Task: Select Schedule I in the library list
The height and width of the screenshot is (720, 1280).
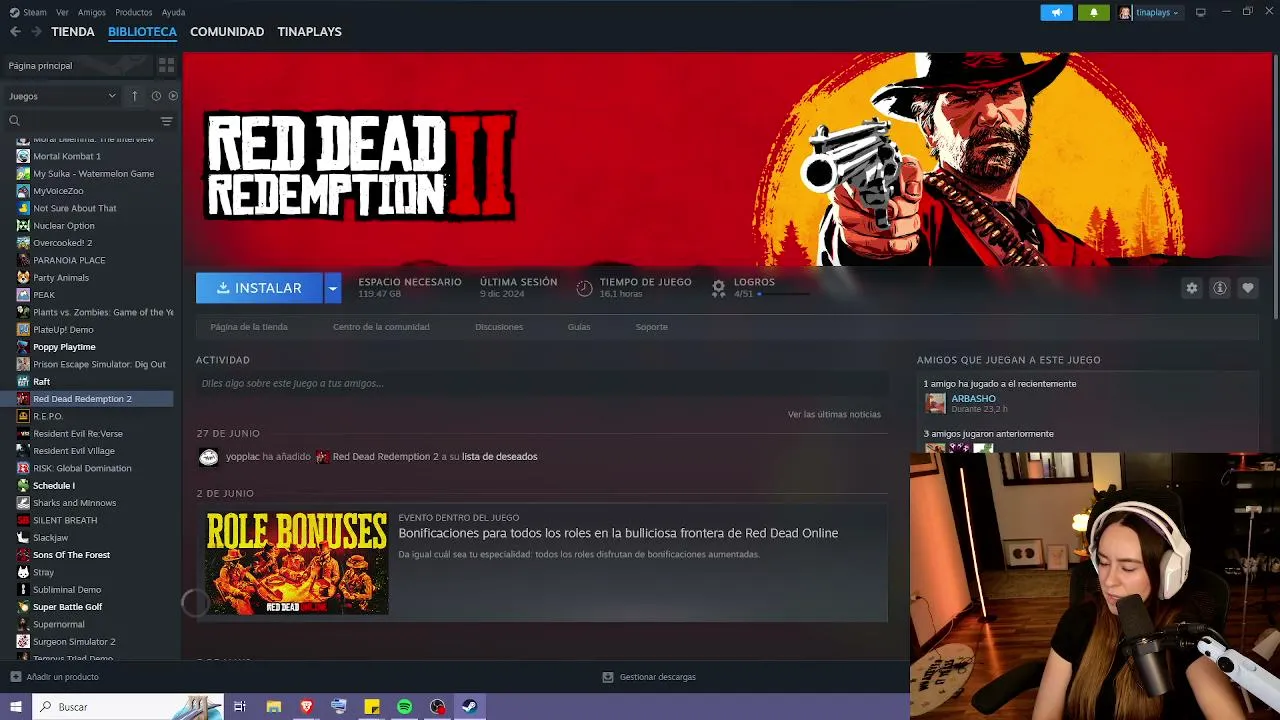Action: click(54, 486)
